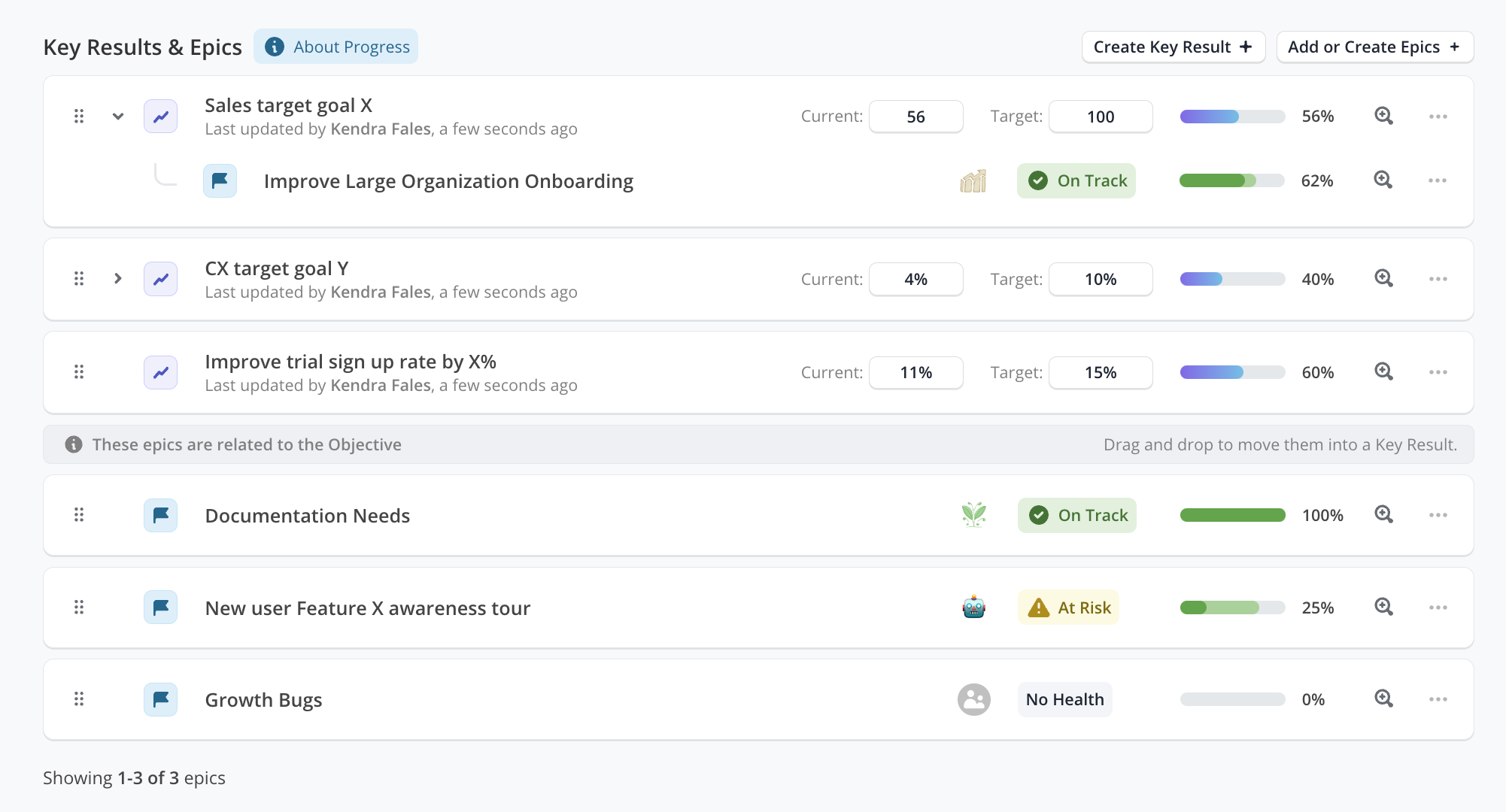Select the flag icon next to Improve Large Organization Onboarding
The width and height of the screenshot is (1506, 812).
[220, 180]
